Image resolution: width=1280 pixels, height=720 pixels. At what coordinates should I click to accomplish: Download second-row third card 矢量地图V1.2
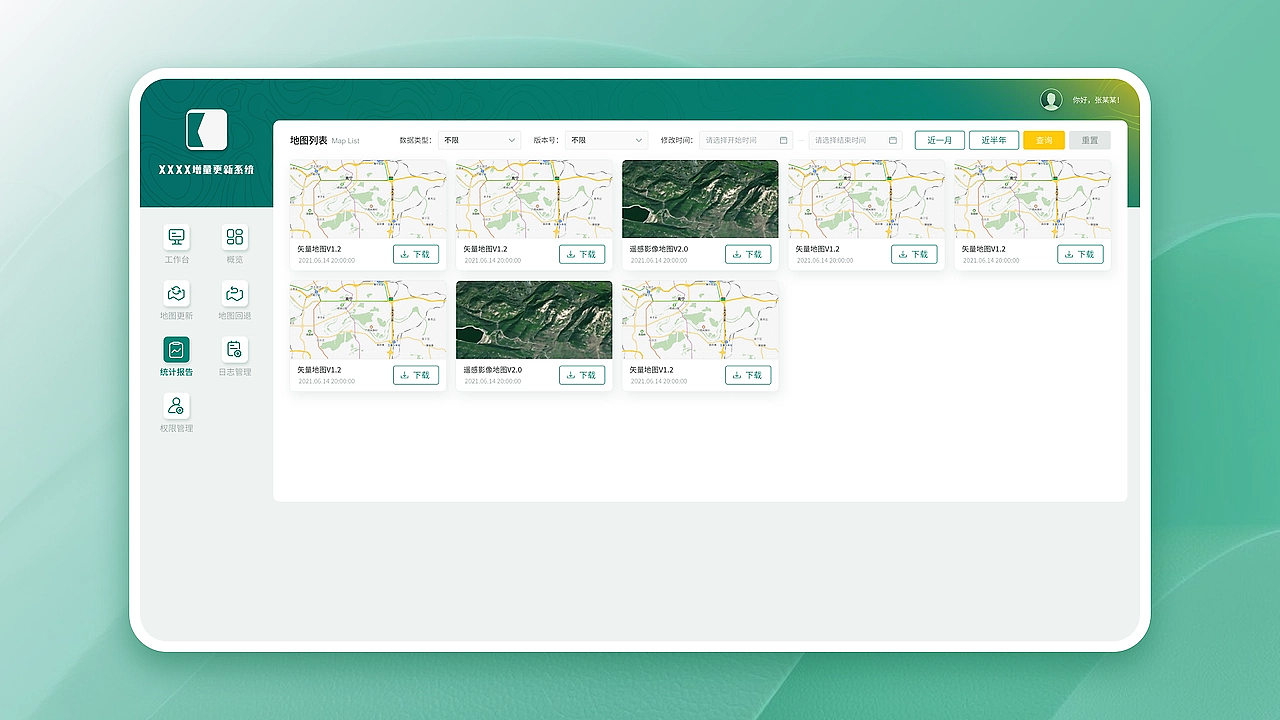(748, 375)
